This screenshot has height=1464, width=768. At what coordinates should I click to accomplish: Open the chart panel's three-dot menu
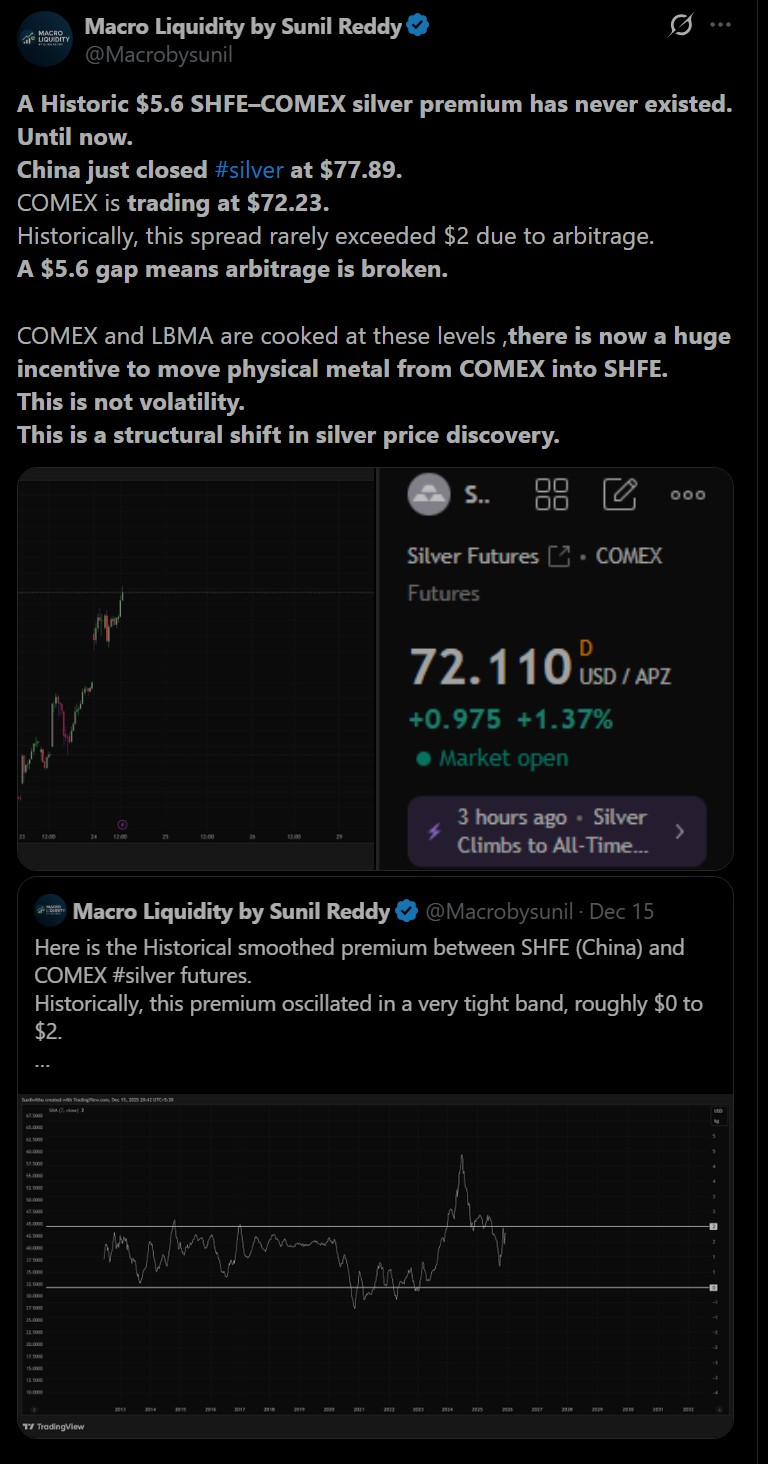click(688, 494)
